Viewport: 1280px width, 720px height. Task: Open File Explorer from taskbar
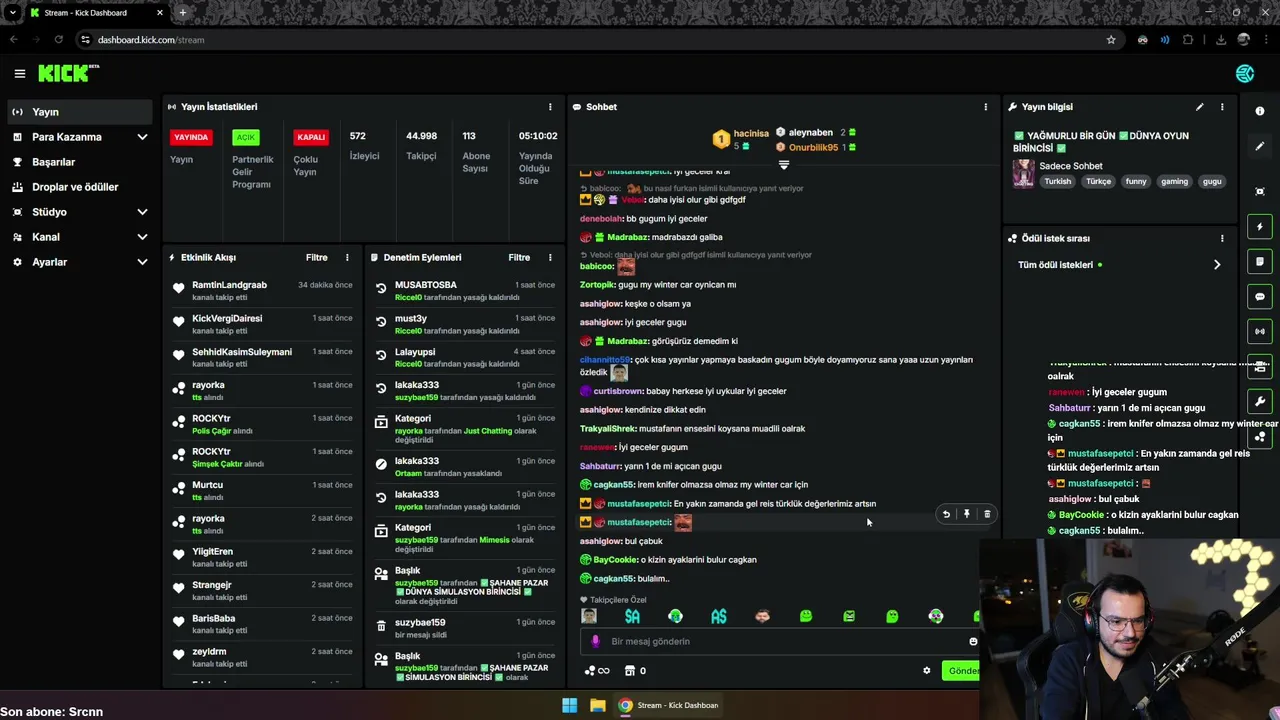pos(597,705)
